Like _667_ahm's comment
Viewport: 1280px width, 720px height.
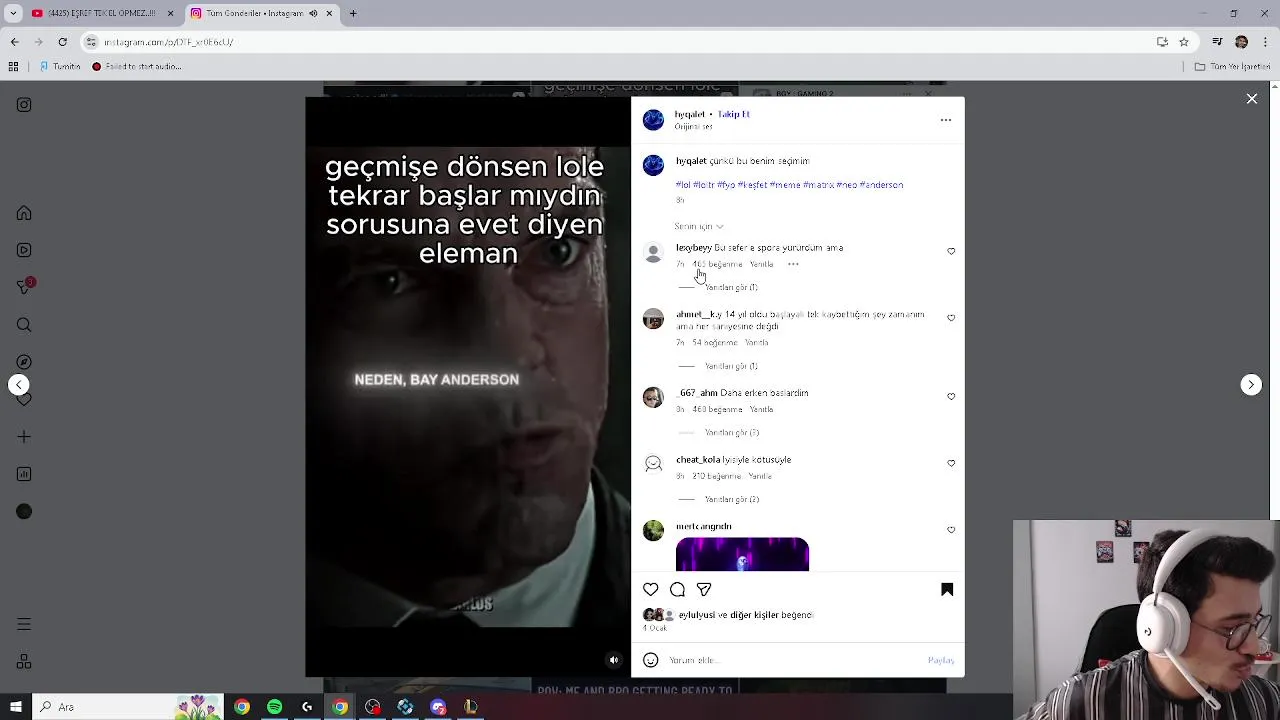click(951, 397)
